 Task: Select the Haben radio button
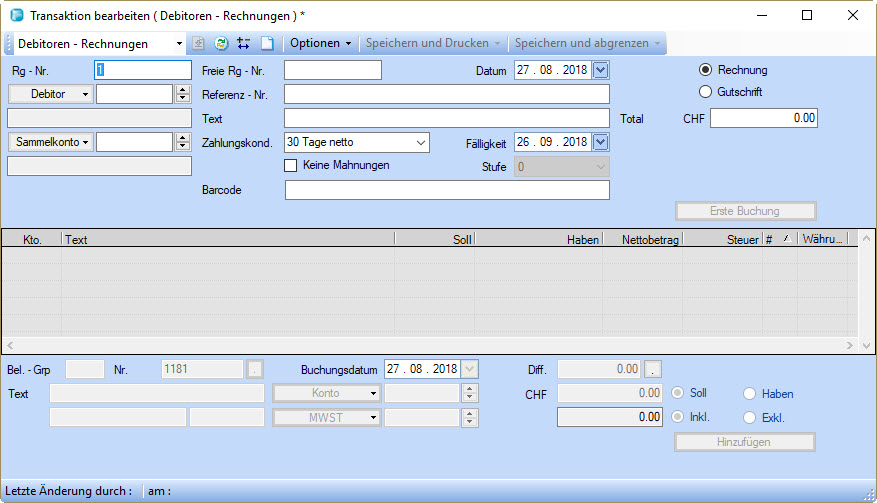click(750, 394)
